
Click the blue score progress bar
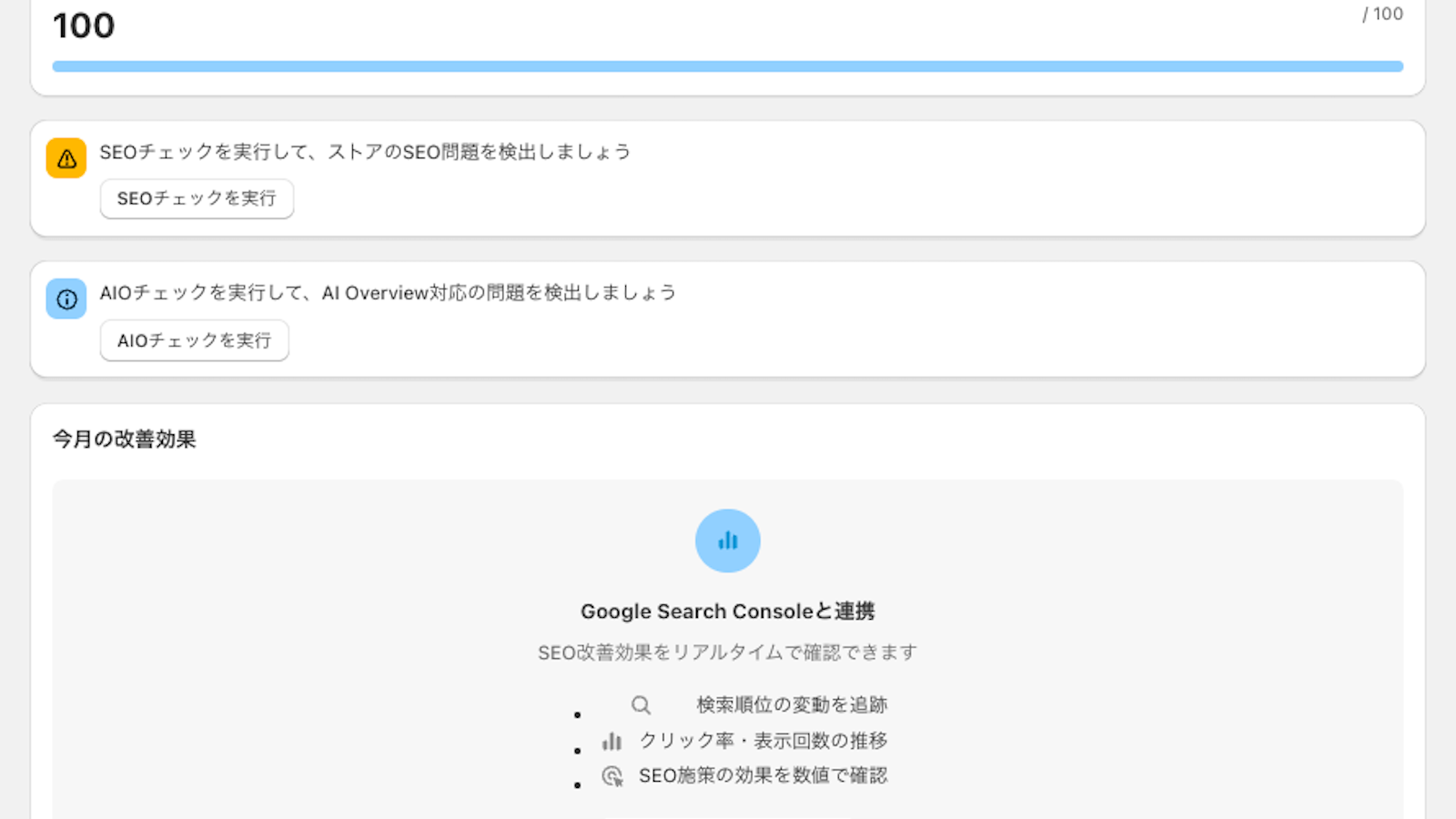[727, 66]
